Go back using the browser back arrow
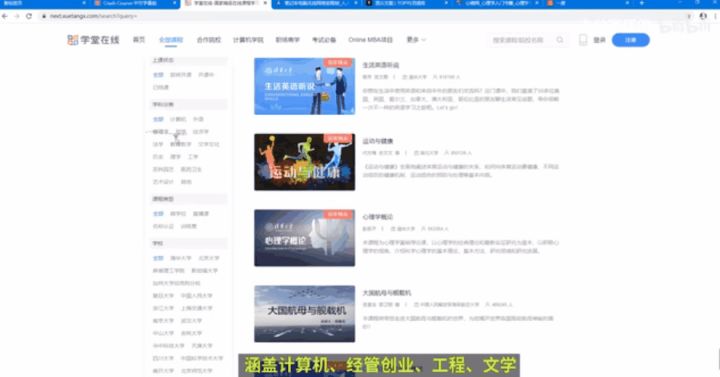This screenshot has width=720, height=377. (x=5, y=16)
